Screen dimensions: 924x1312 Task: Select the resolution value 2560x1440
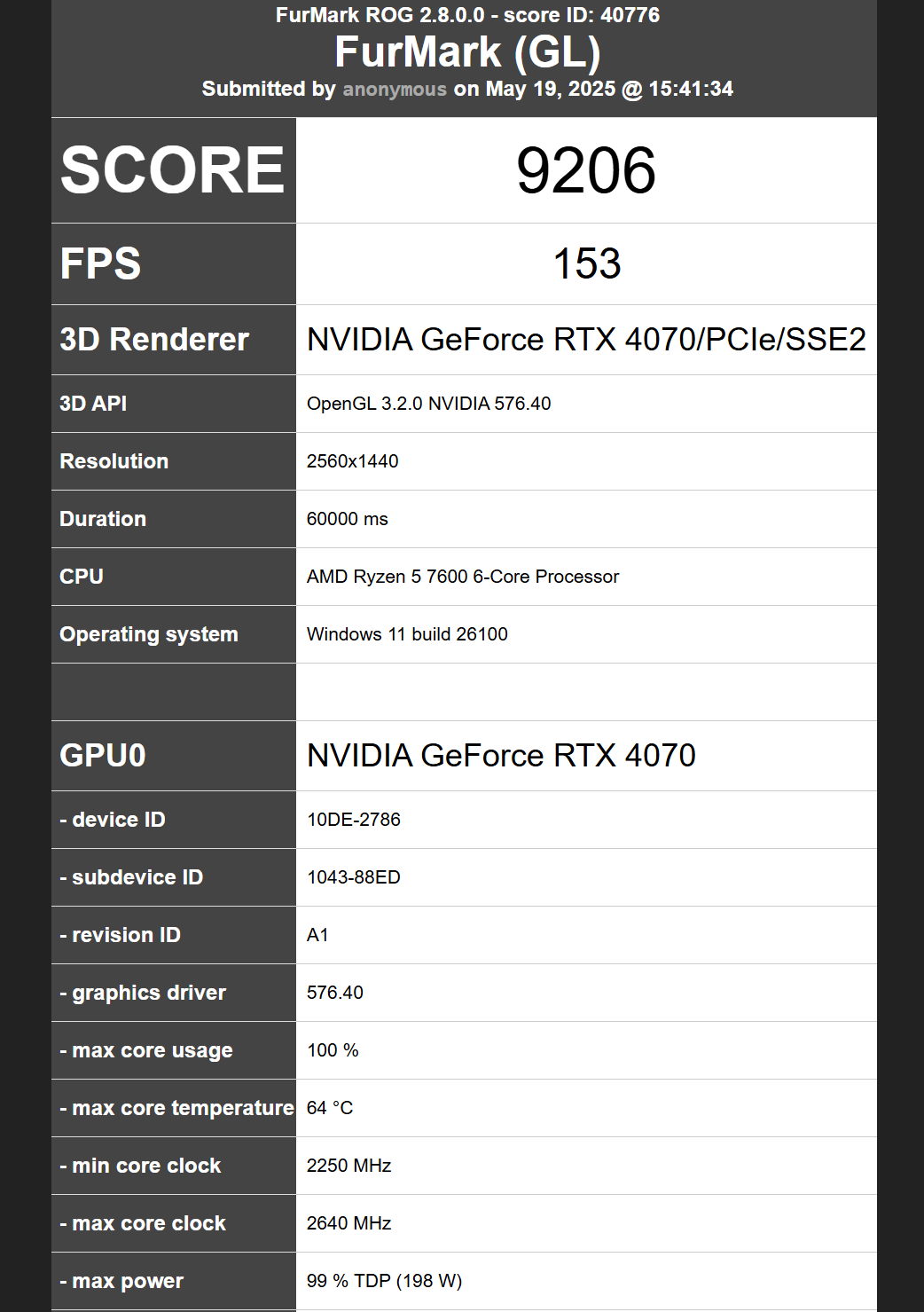coord(352,461)
